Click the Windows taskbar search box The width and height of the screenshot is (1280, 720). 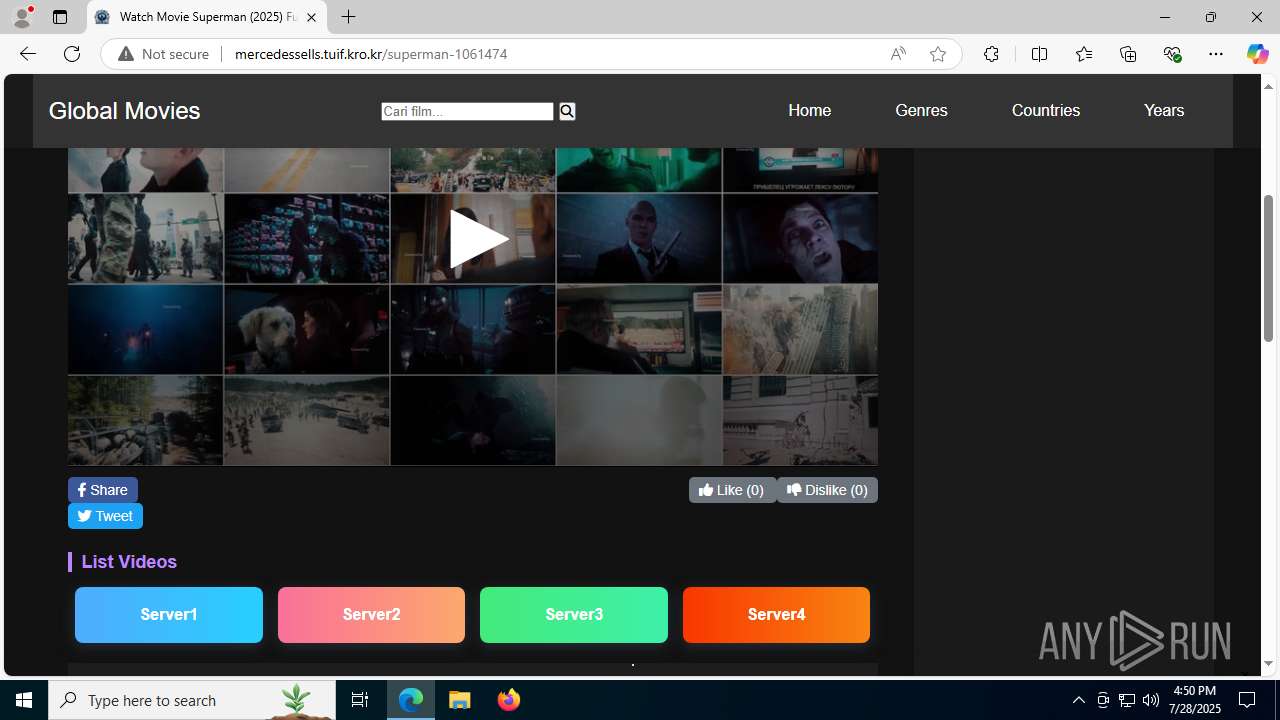[192, 700]
